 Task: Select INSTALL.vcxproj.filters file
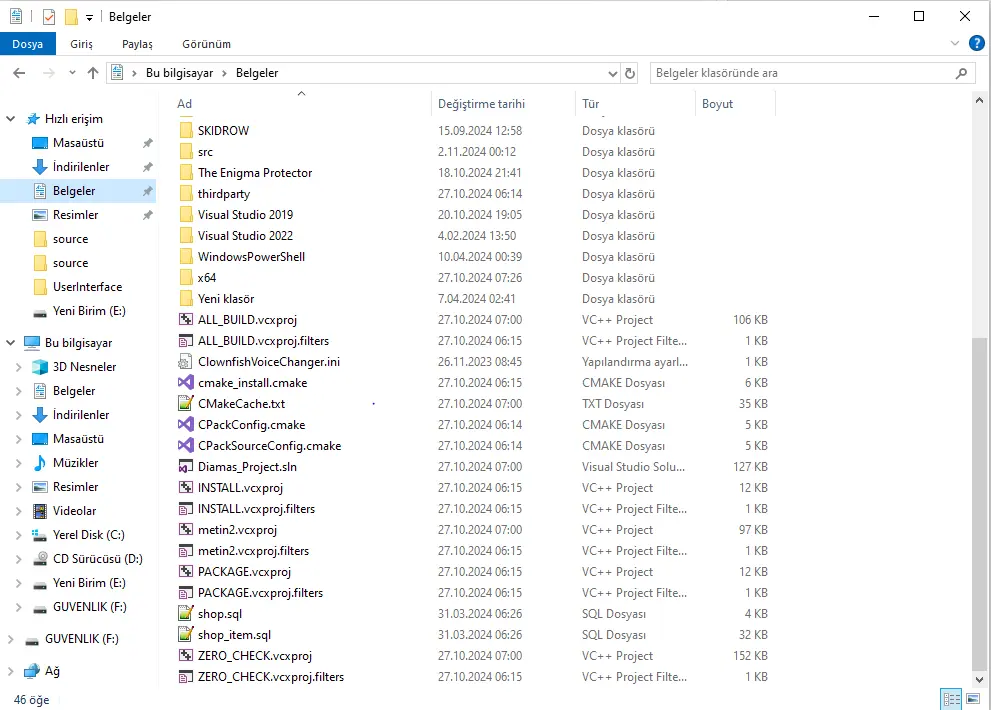point(256,509)
